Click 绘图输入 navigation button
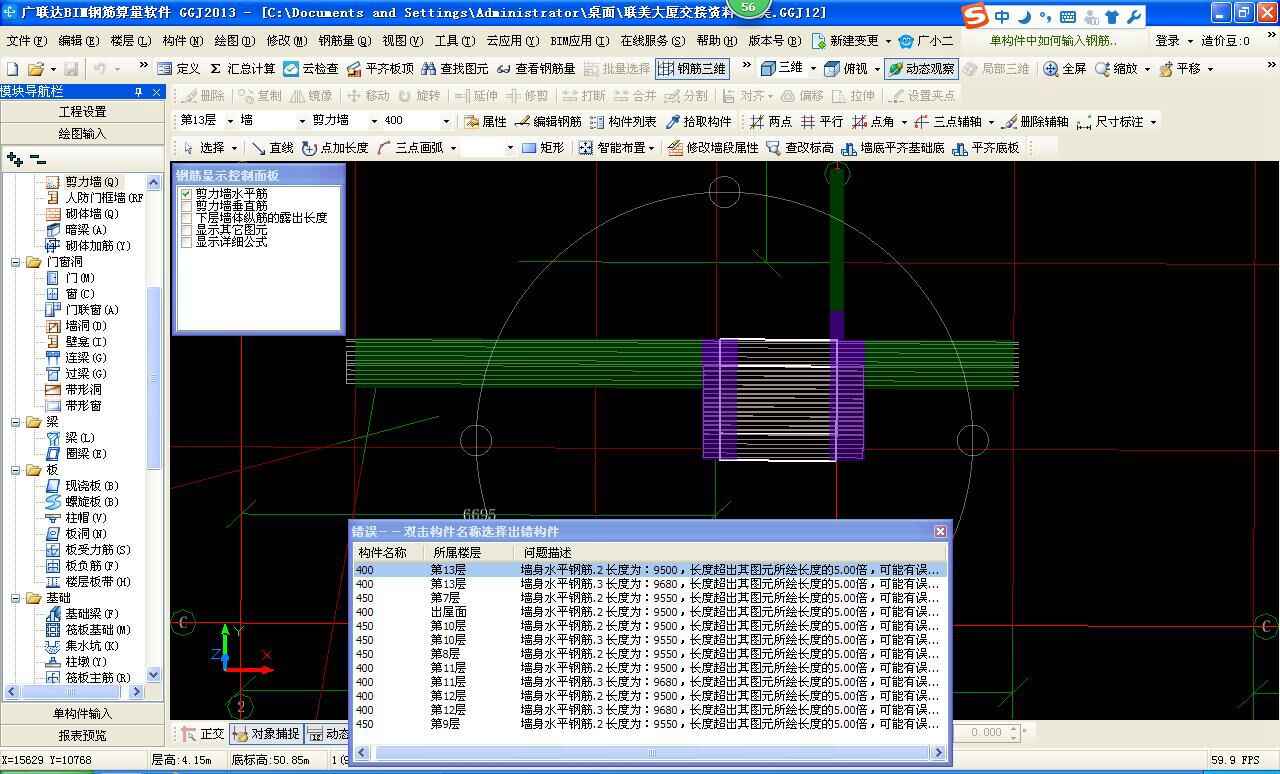Image resolution: width=1280 pixels, height=774 pixels. 82,133
